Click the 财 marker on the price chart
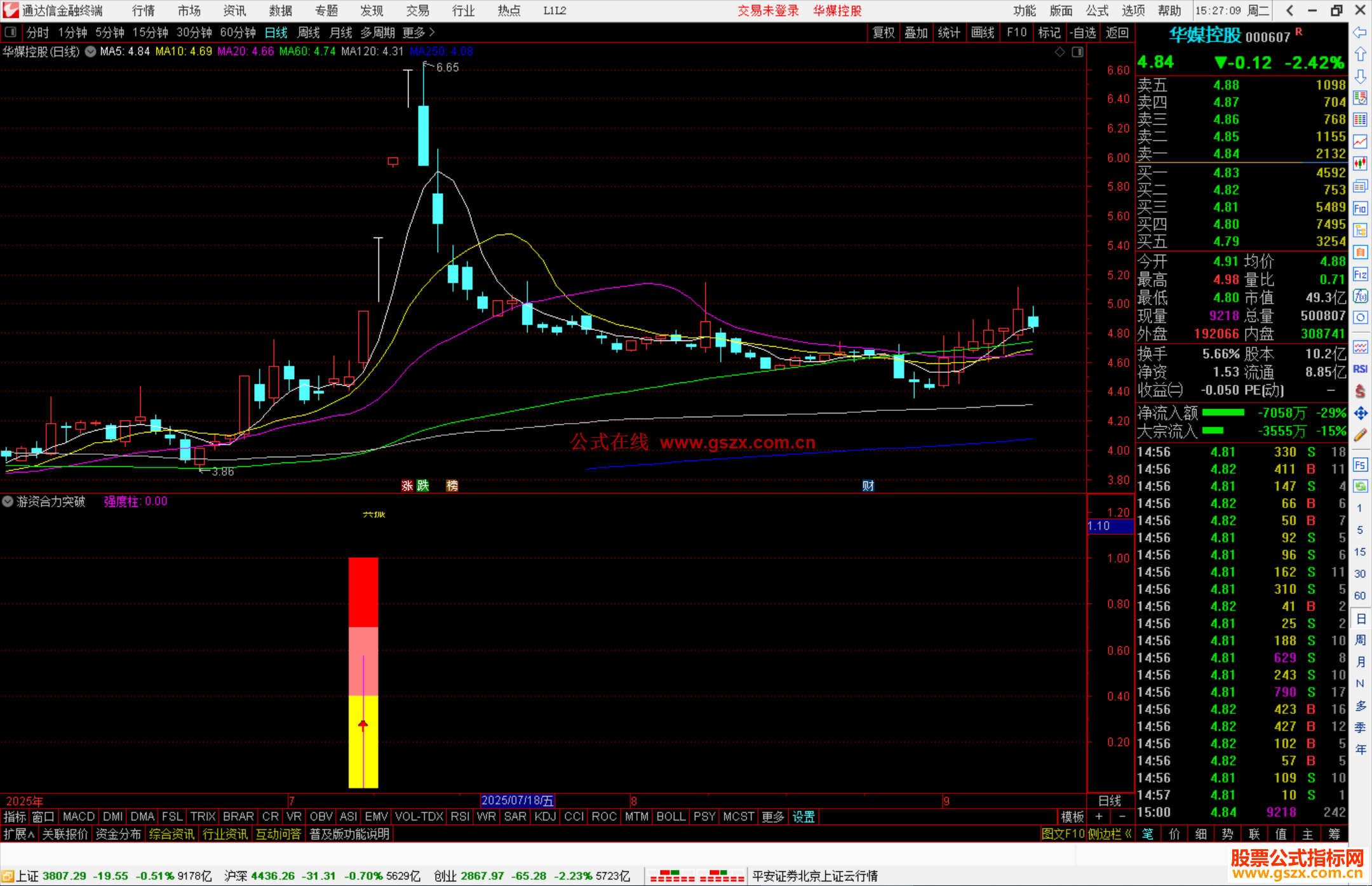Screen dimensions: 1372x886 [868, 486]
